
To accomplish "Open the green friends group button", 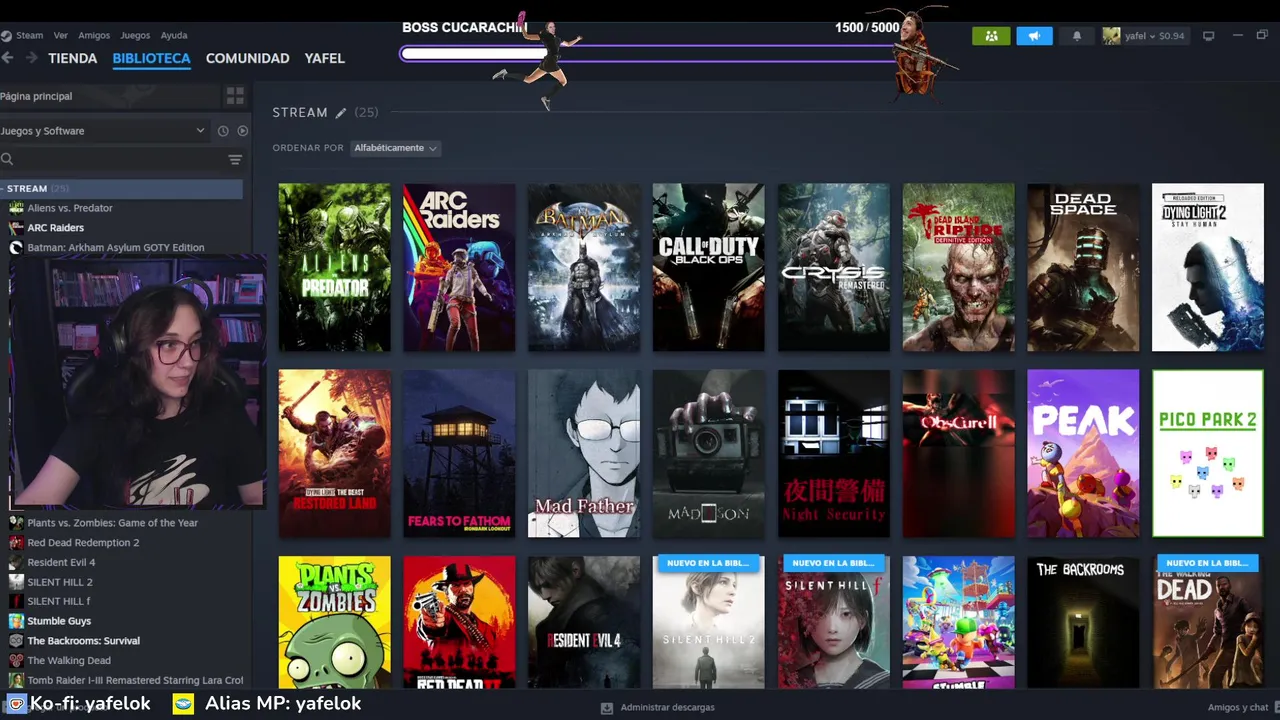I will [991, 36].
